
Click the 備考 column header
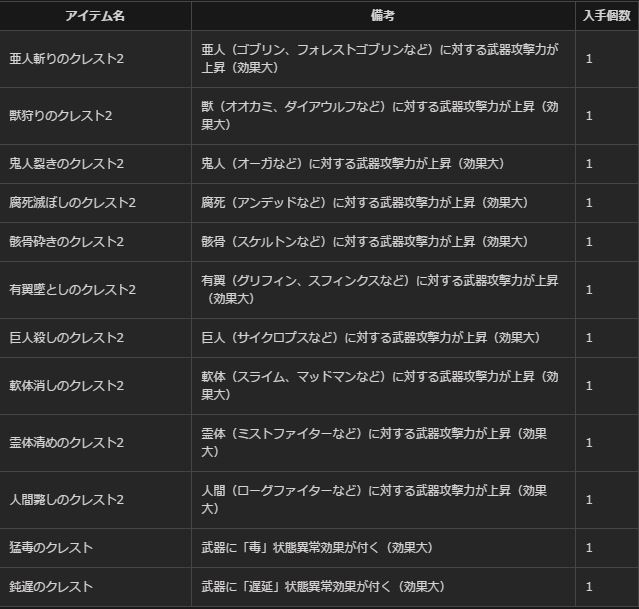point(383,15)
